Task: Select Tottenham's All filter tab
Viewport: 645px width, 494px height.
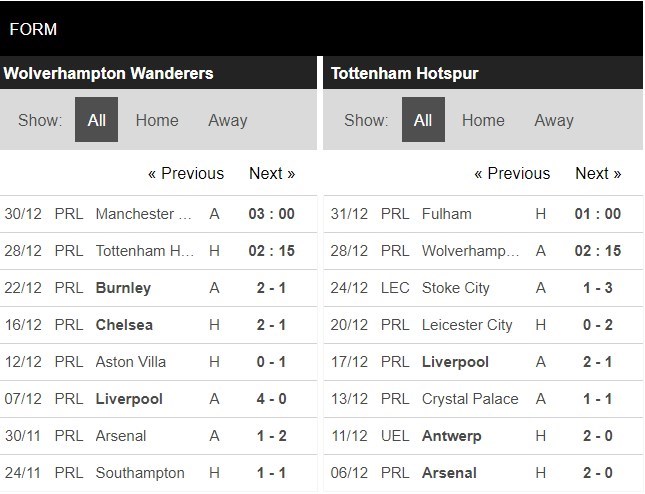Action: [423, 120]
